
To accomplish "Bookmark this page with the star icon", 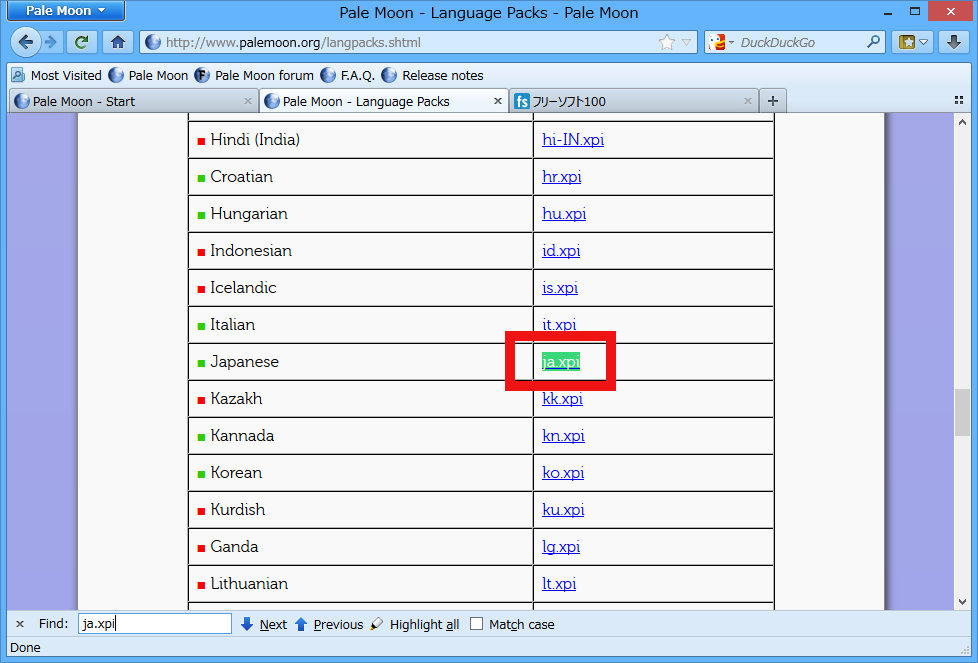I will coord(667,42).
